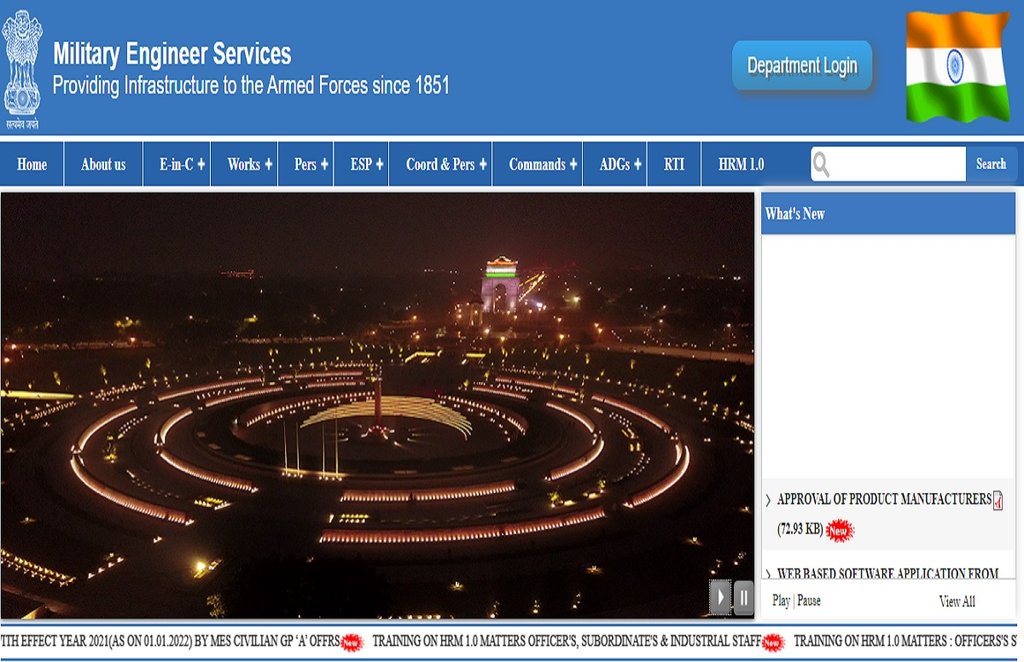
Task: Expand the E-in-C menu
Action: [x=177, y=165]
